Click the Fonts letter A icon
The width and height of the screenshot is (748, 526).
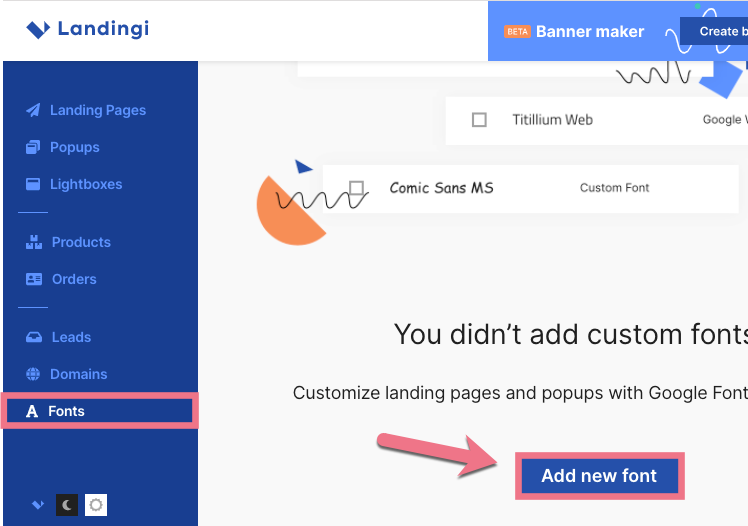click(x=32, y=411)
